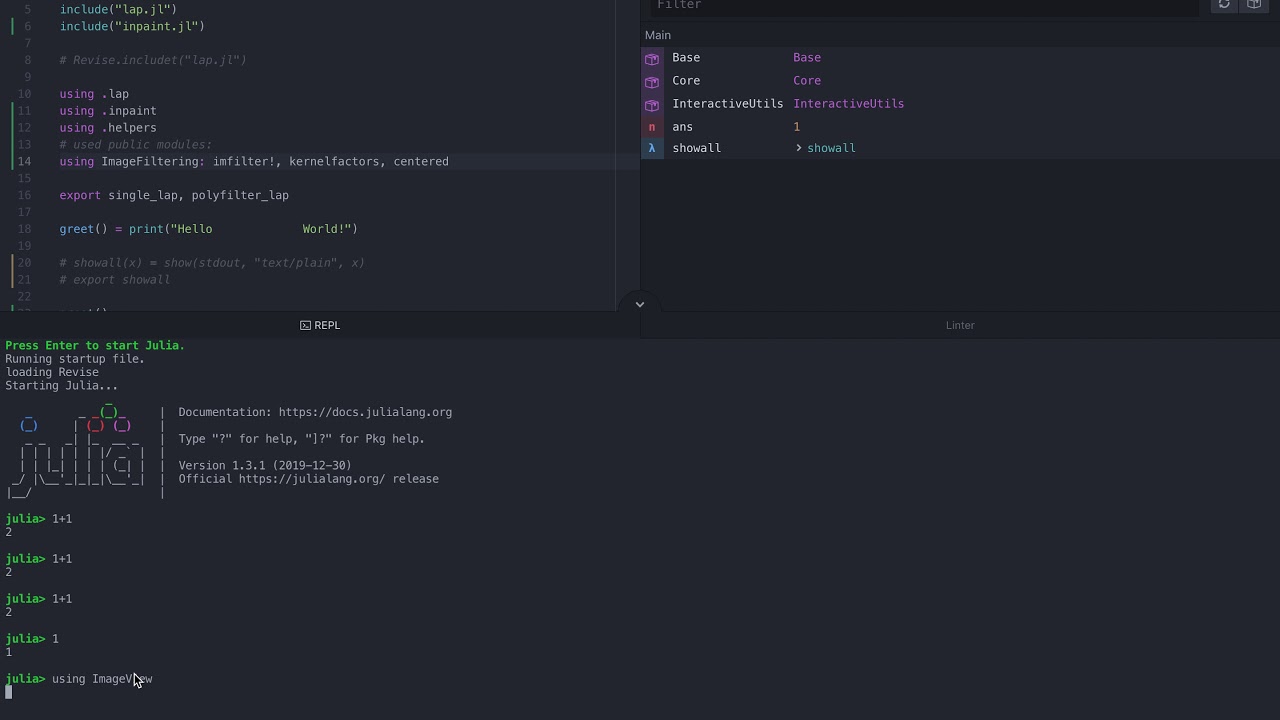
Task: Click the Base module package icon
Action: click(652, 58)
